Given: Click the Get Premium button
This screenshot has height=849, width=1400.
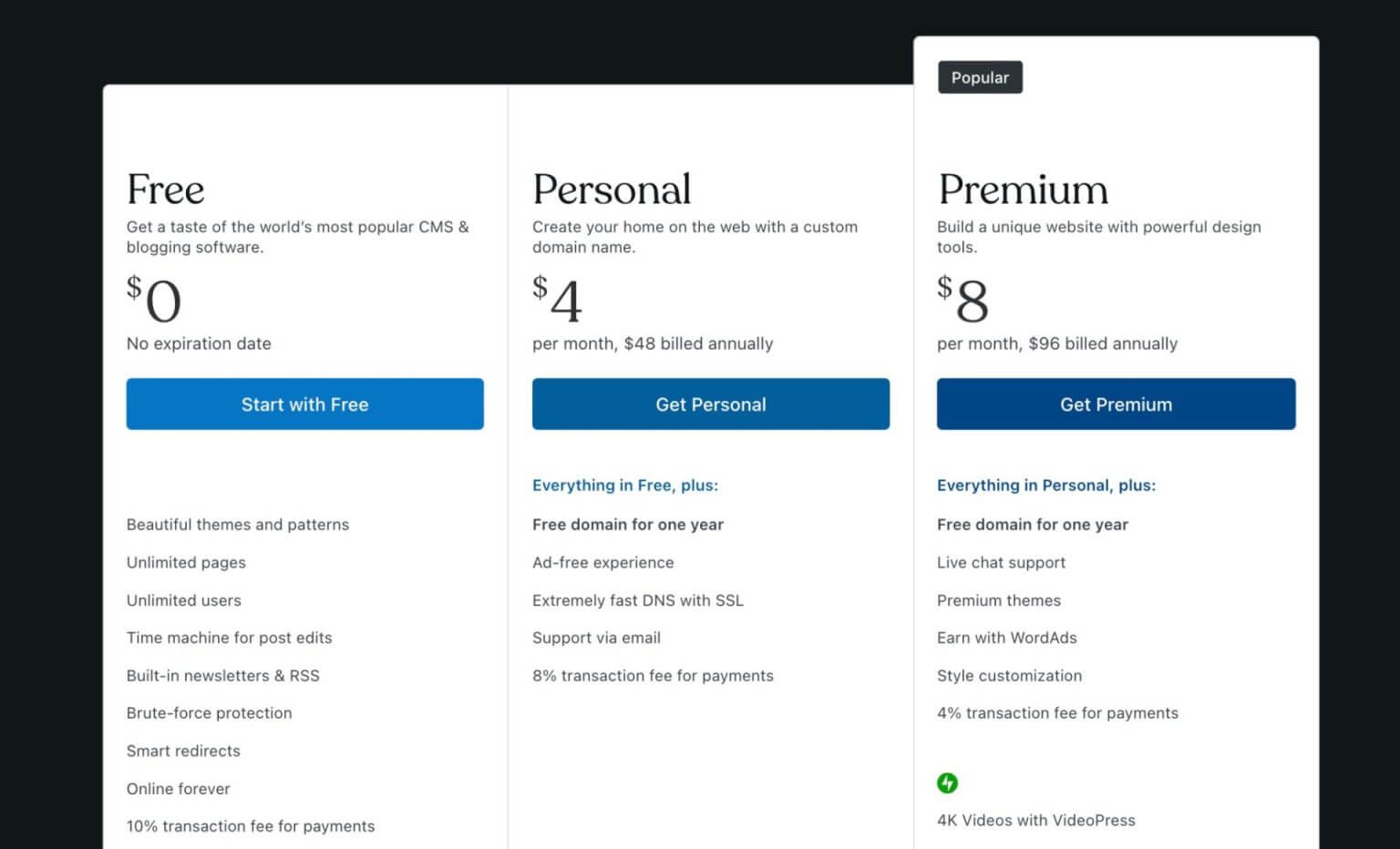Looking at the screenshot, I should tap(1116, 404).
